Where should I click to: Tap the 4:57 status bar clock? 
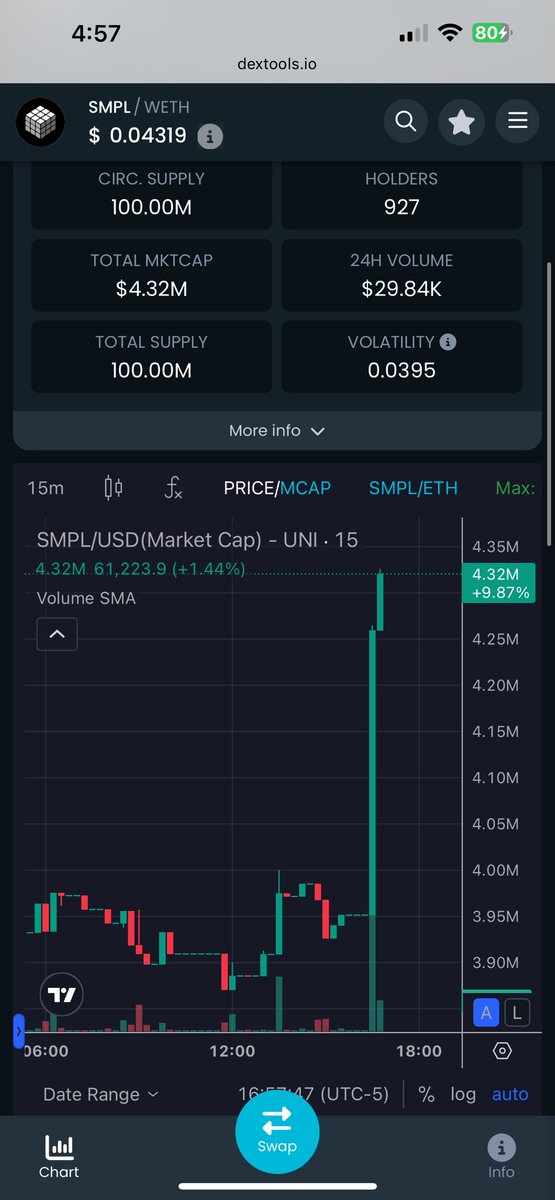pos(96,33)
